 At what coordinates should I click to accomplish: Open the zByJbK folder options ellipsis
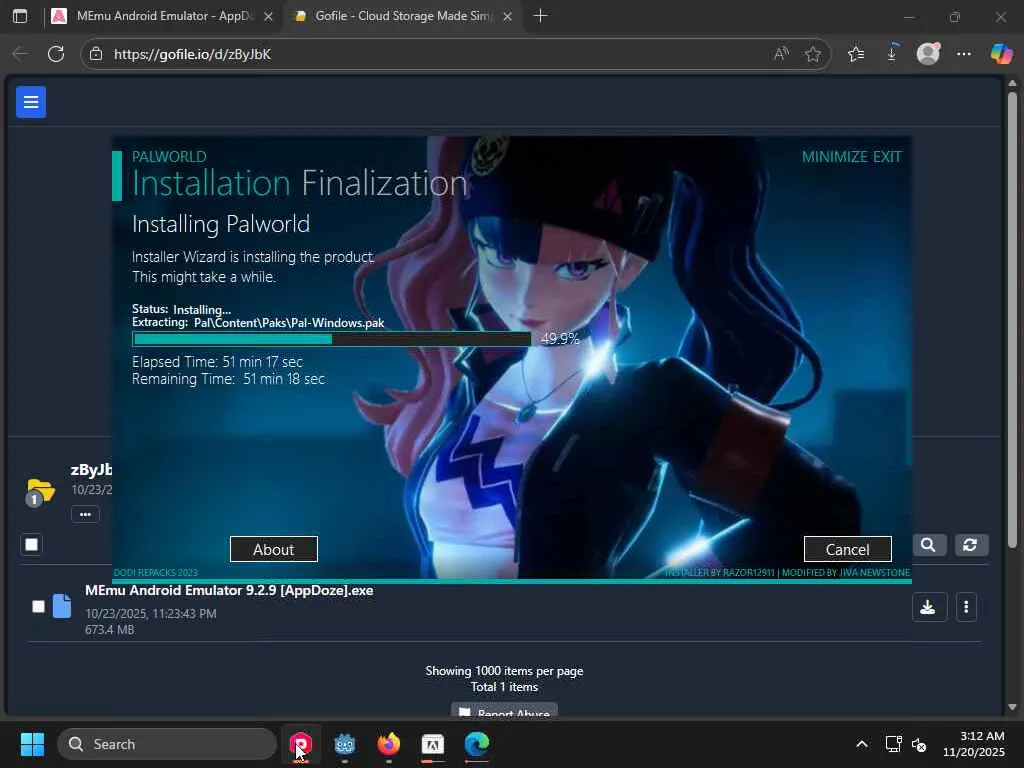[x=85, y=515]
